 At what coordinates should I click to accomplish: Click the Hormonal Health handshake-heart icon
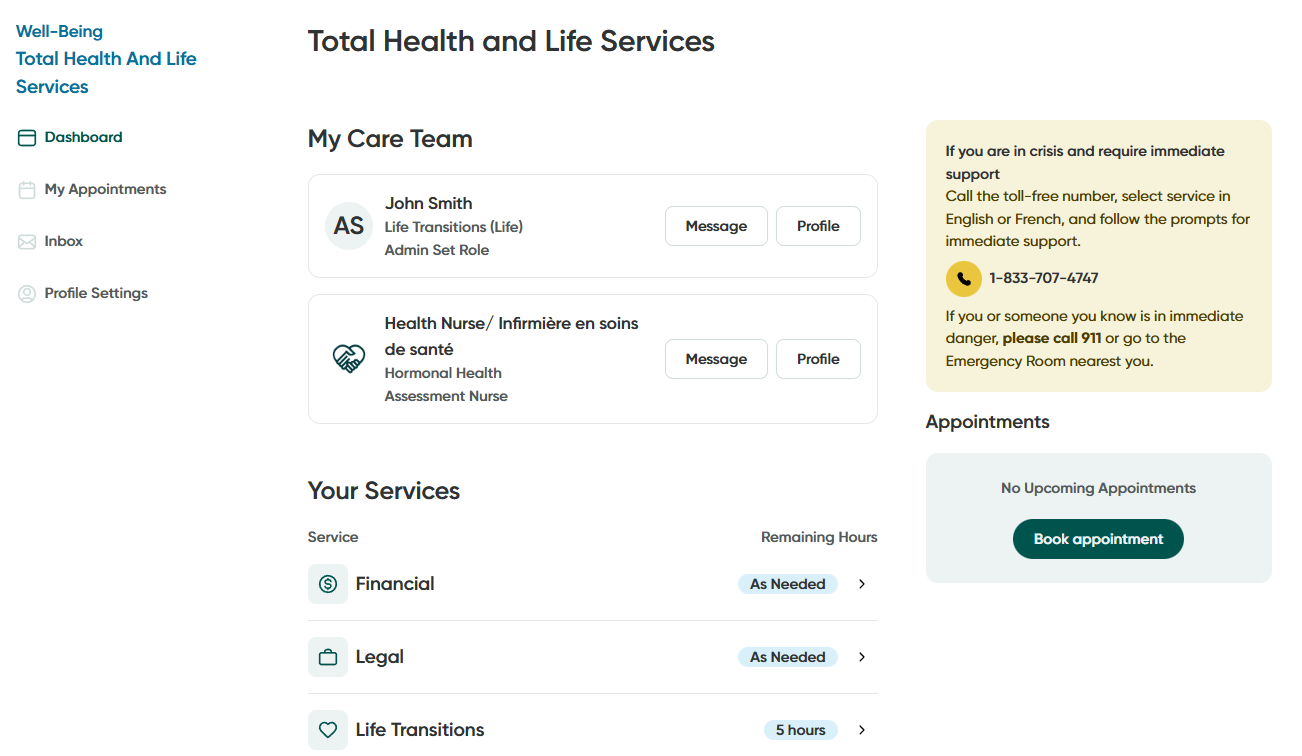(x=348, y=358)
